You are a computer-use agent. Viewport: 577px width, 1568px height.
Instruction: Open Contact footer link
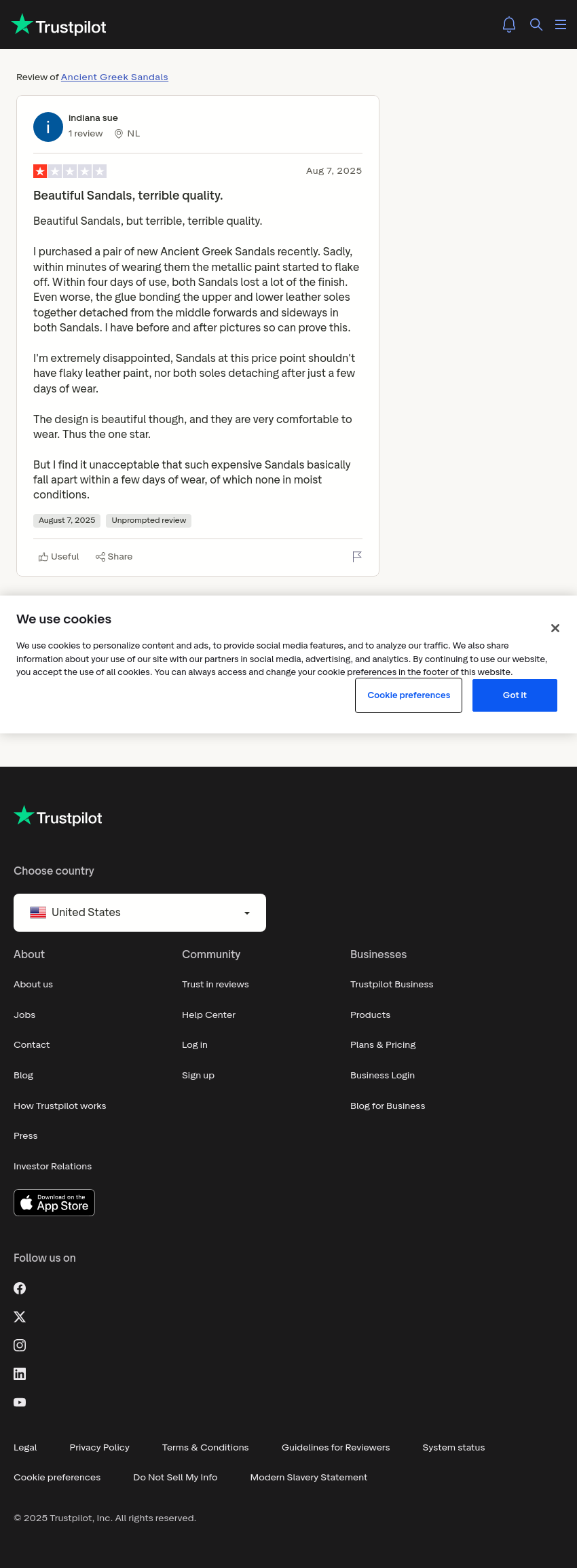[32, 1045]
